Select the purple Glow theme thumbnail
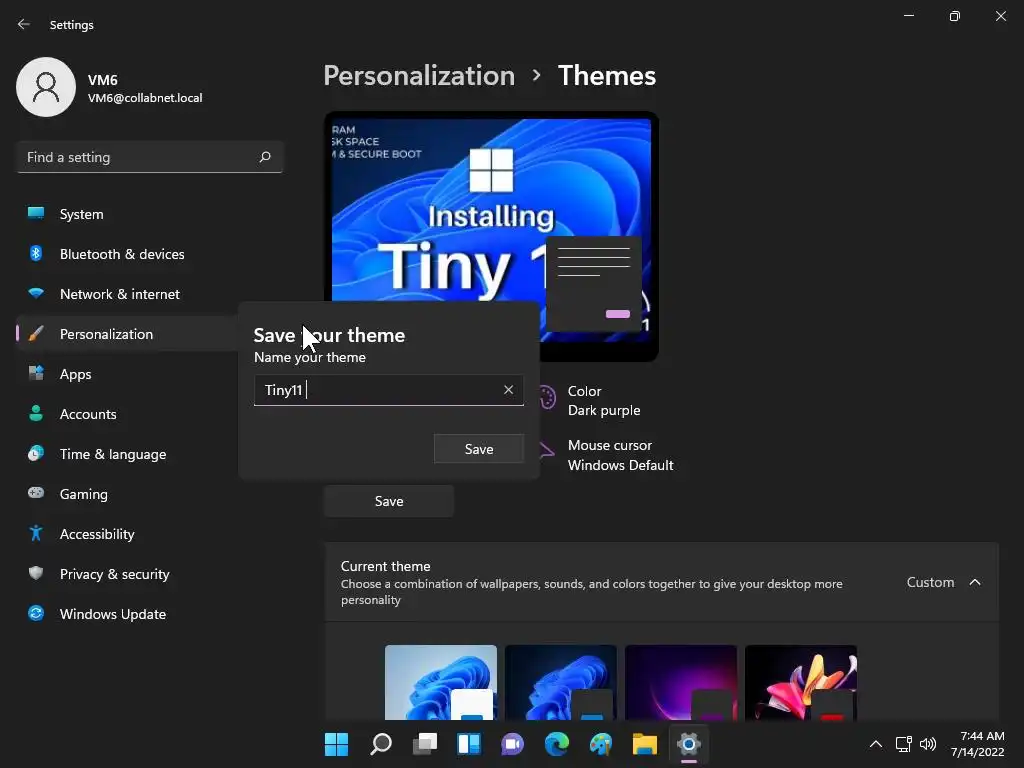This screenshot has width=1024, height=768. click(680, 682)
